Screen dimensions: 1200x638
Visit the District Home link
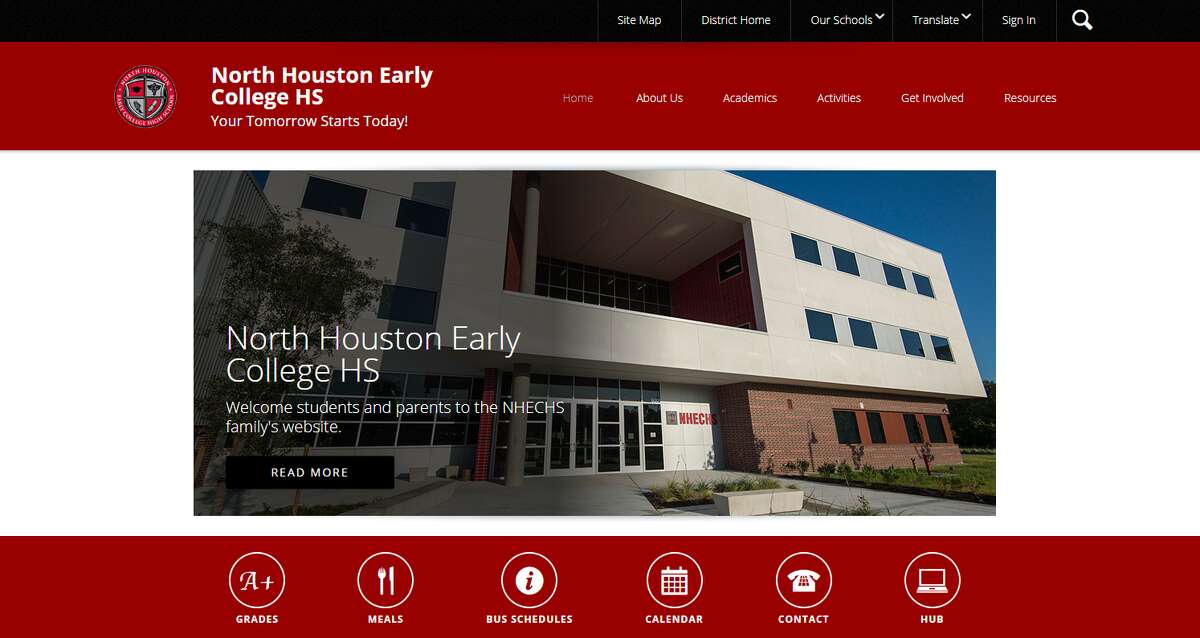click(736, 20)
